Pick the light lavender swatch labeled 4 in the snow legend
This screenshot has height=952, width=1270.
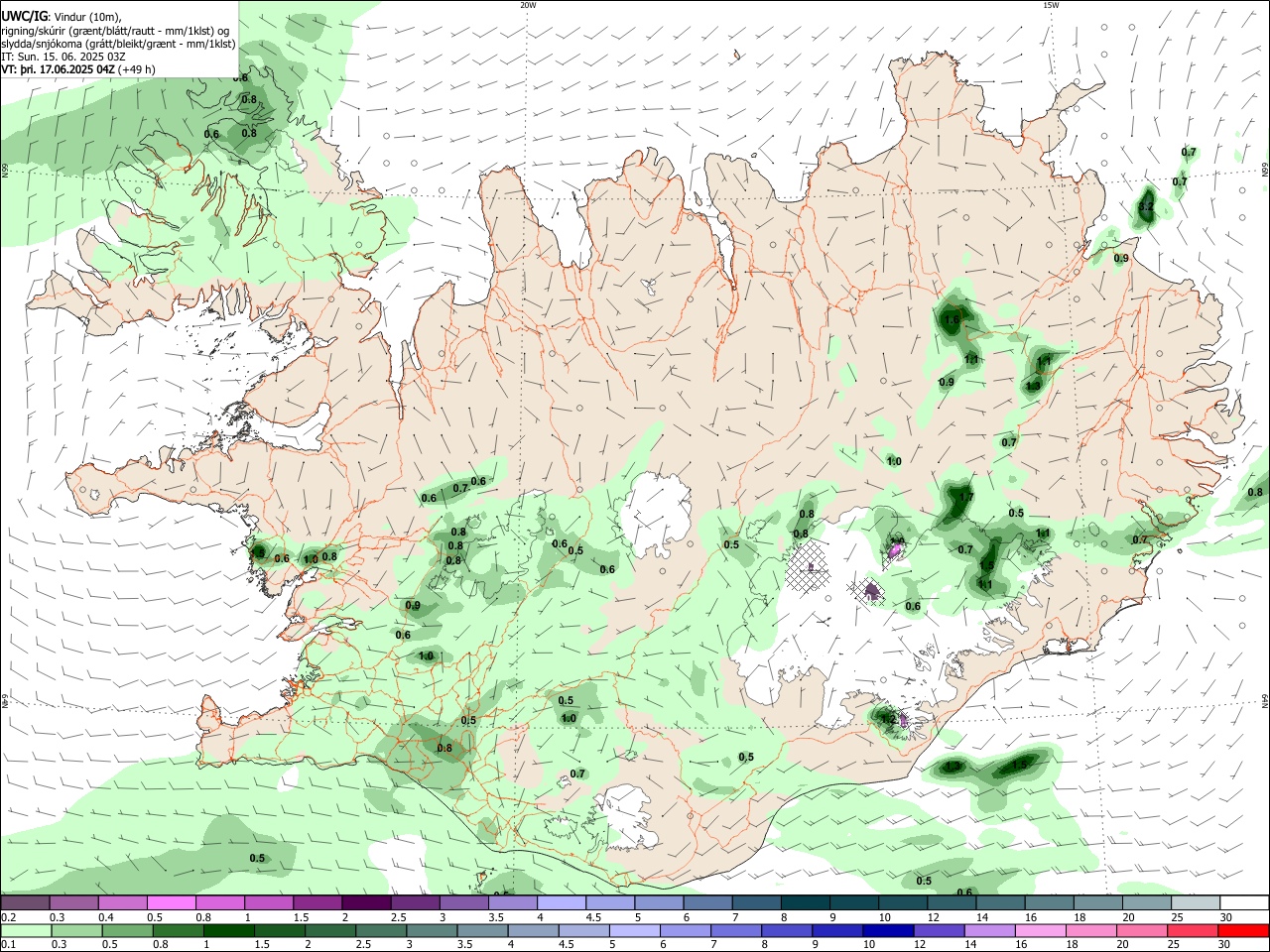pyautogui.click(x=560, y=903)
